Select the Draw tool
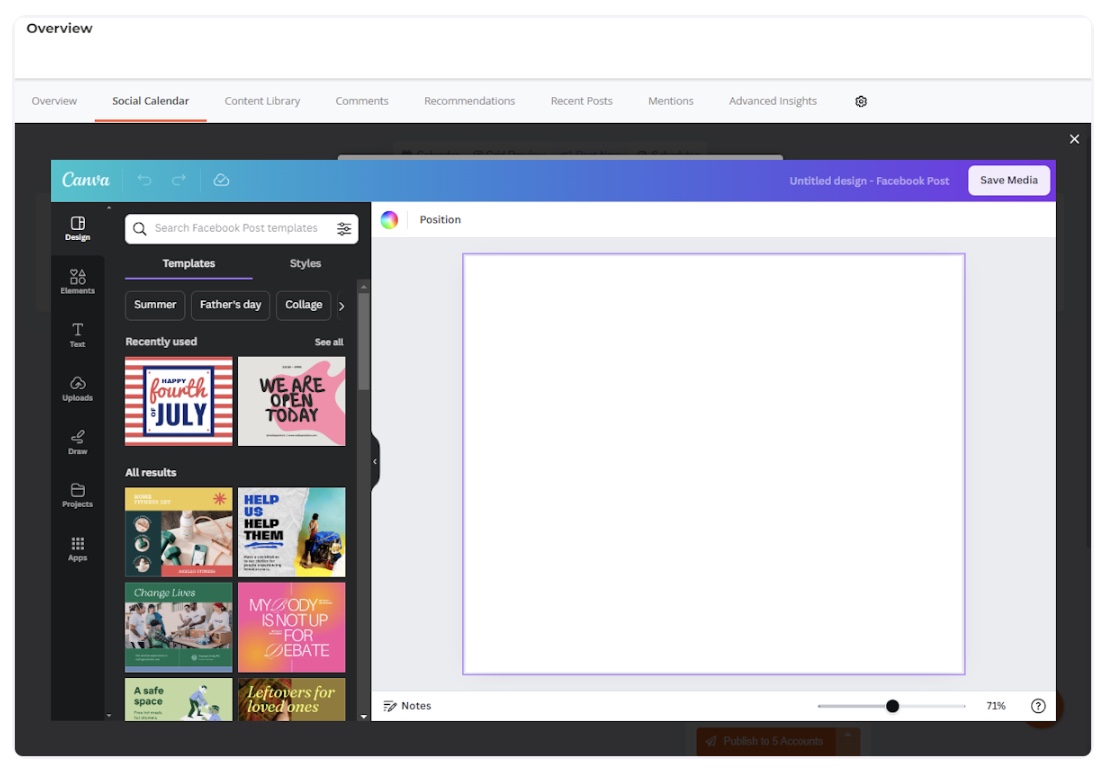1108x774 pixels. pos(77,442)
